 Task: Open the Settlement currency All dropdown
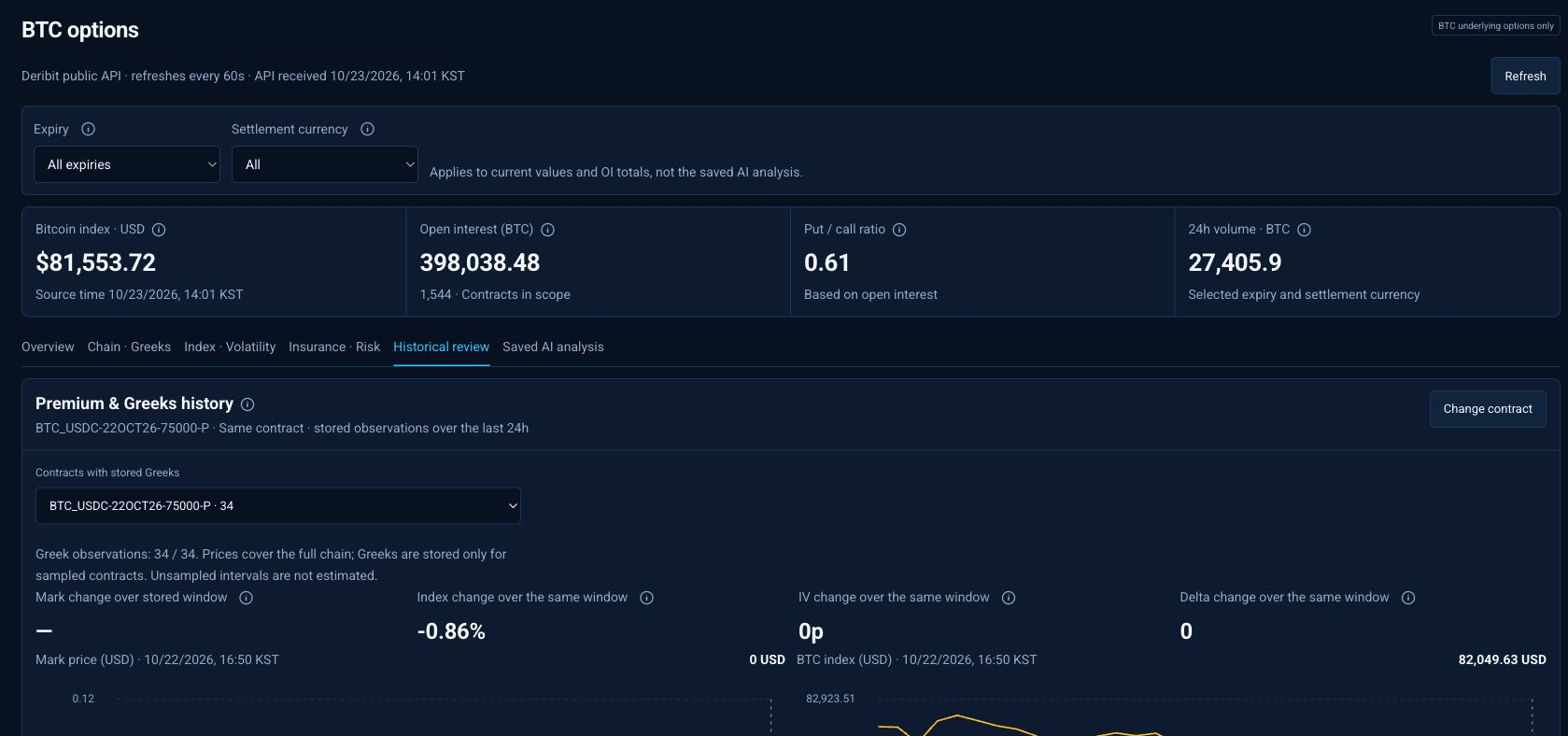(325, 164)
